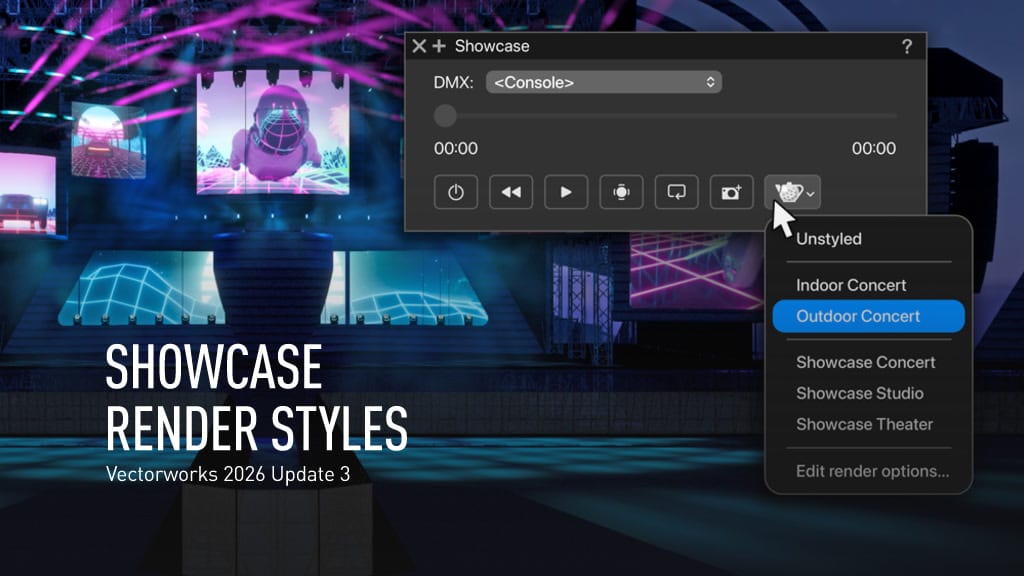This screenshot has width=1024, height=576.
Task: Open the DMX Console dropdown
Action: pos(604,82)
